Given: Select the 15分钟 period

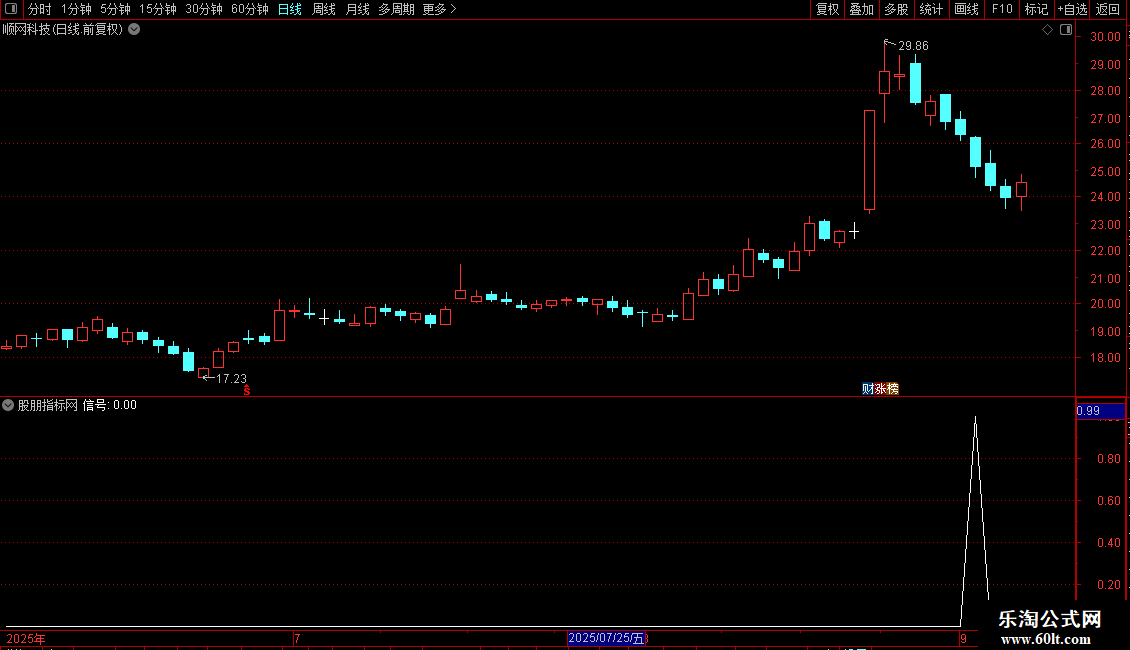Looking at the screenshot, I should click(157, 9).
